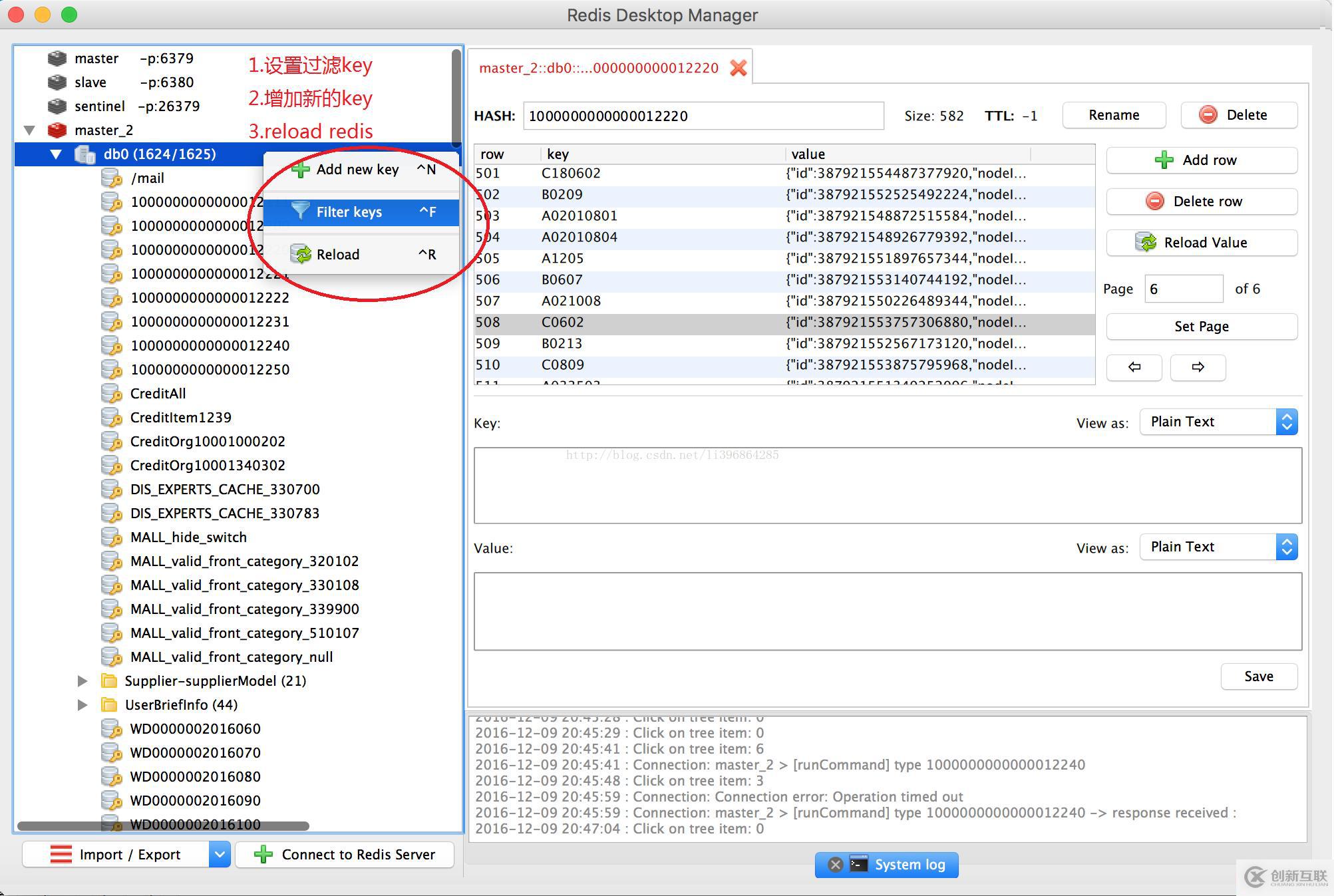The image size is (1334, 896).
Task: Open the Import / Export dropdown arrow
Action: (220, 854)
